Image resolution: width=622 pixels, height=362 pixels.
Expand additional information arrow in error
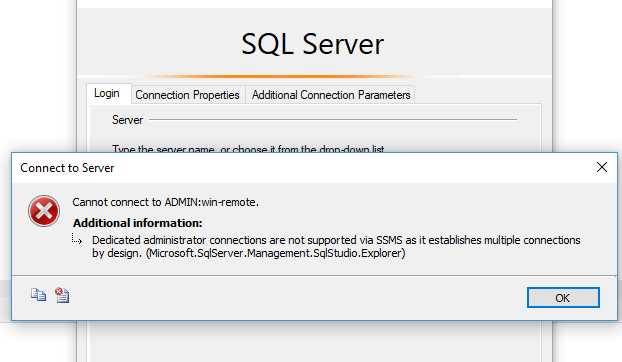(x=77, y=239)
